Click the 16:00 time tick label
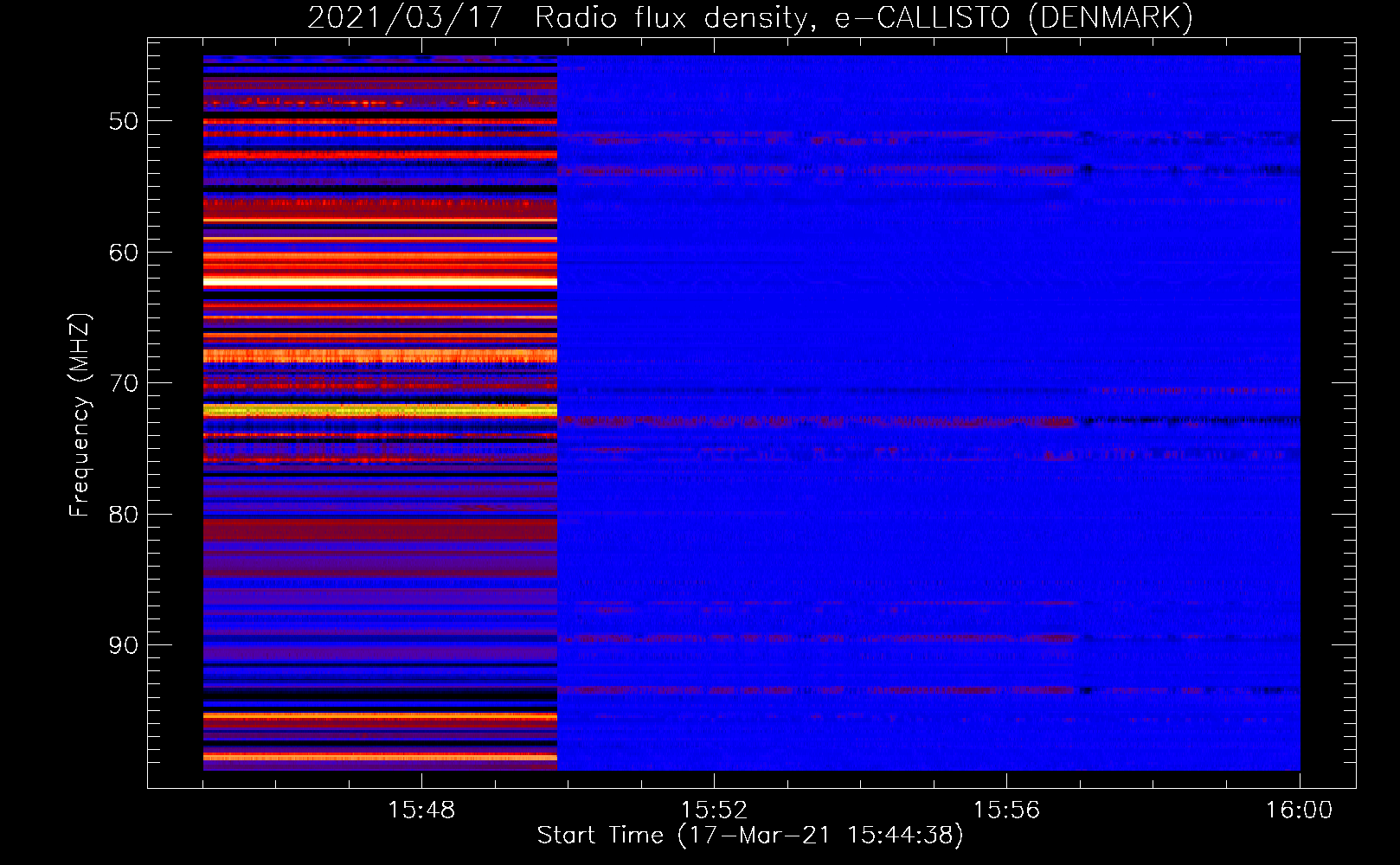This screenshot has width=1400, height=865. (1299, 811)
